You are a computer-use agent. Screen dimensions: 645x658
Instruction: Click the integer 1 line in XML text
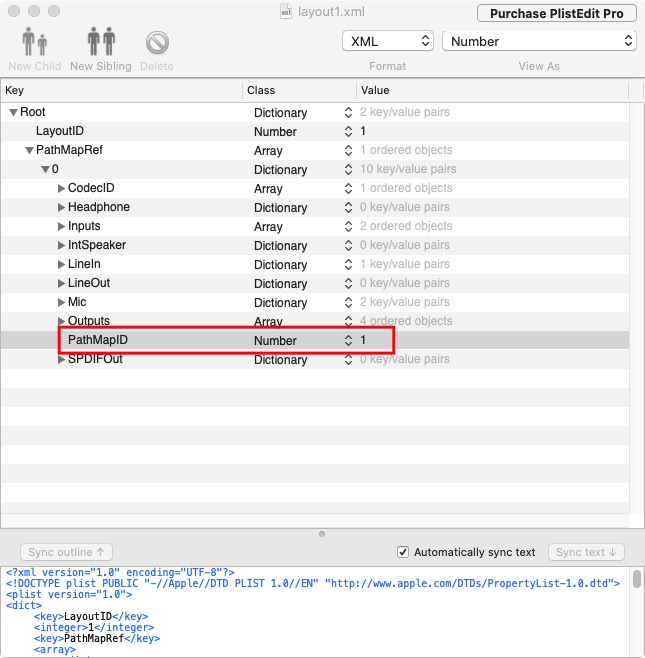click(94, 627)
